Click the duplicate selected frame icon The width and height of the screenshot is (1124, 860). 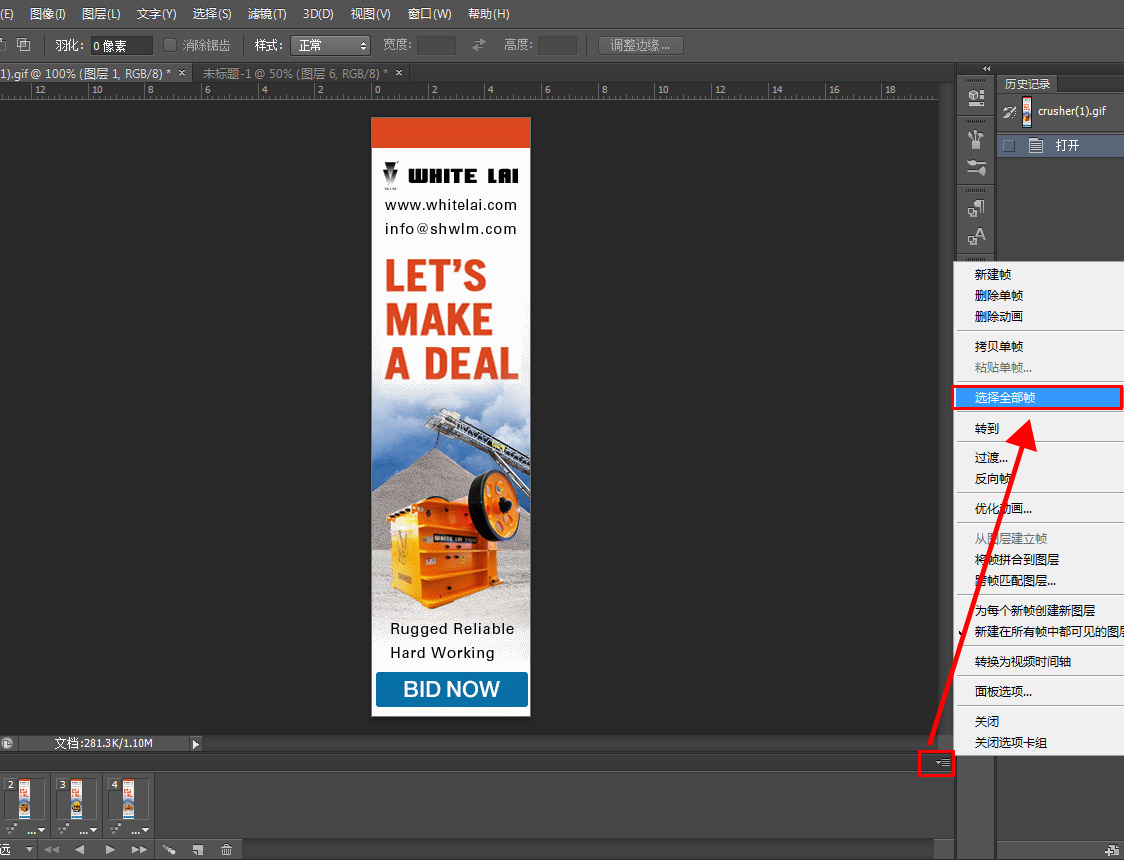click(x=198, y=850)
